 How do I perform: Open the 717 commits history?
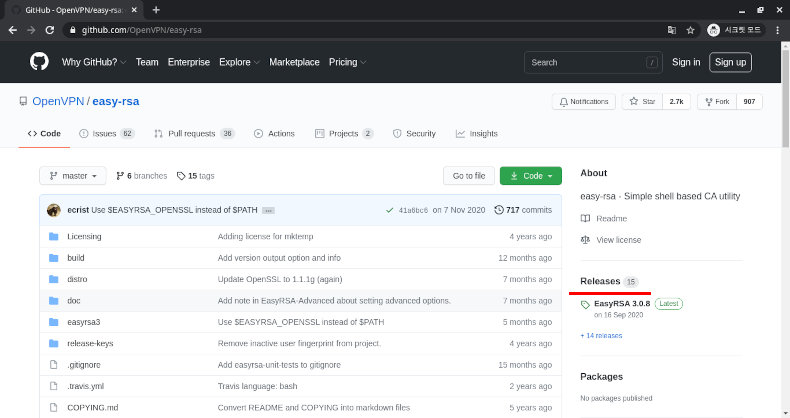523,210
